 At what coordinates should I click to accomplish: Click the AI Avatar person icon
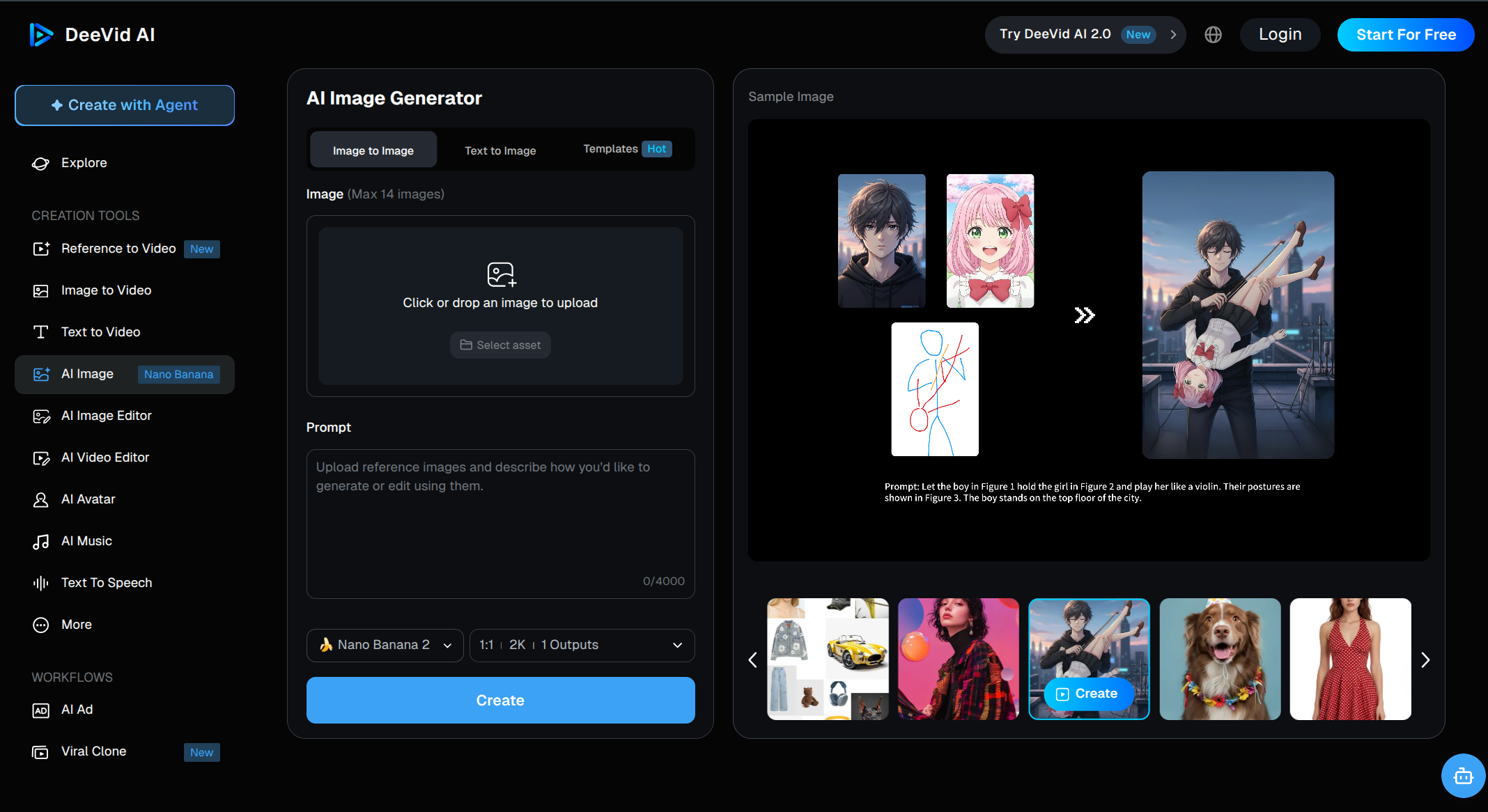click(x=41, y=499)
